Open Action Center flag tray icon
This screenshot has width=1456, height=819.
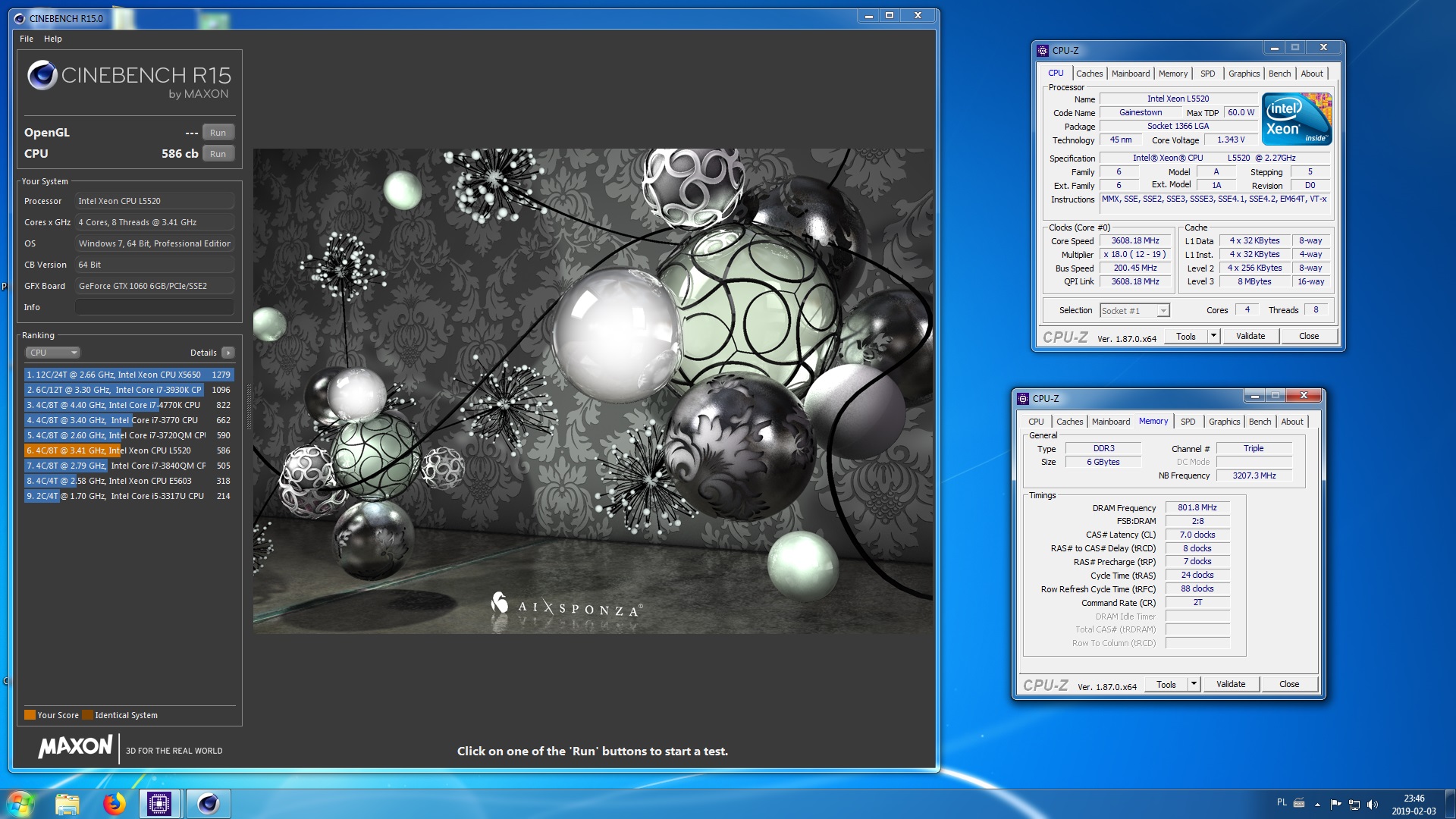click(x=1335, y=804)
